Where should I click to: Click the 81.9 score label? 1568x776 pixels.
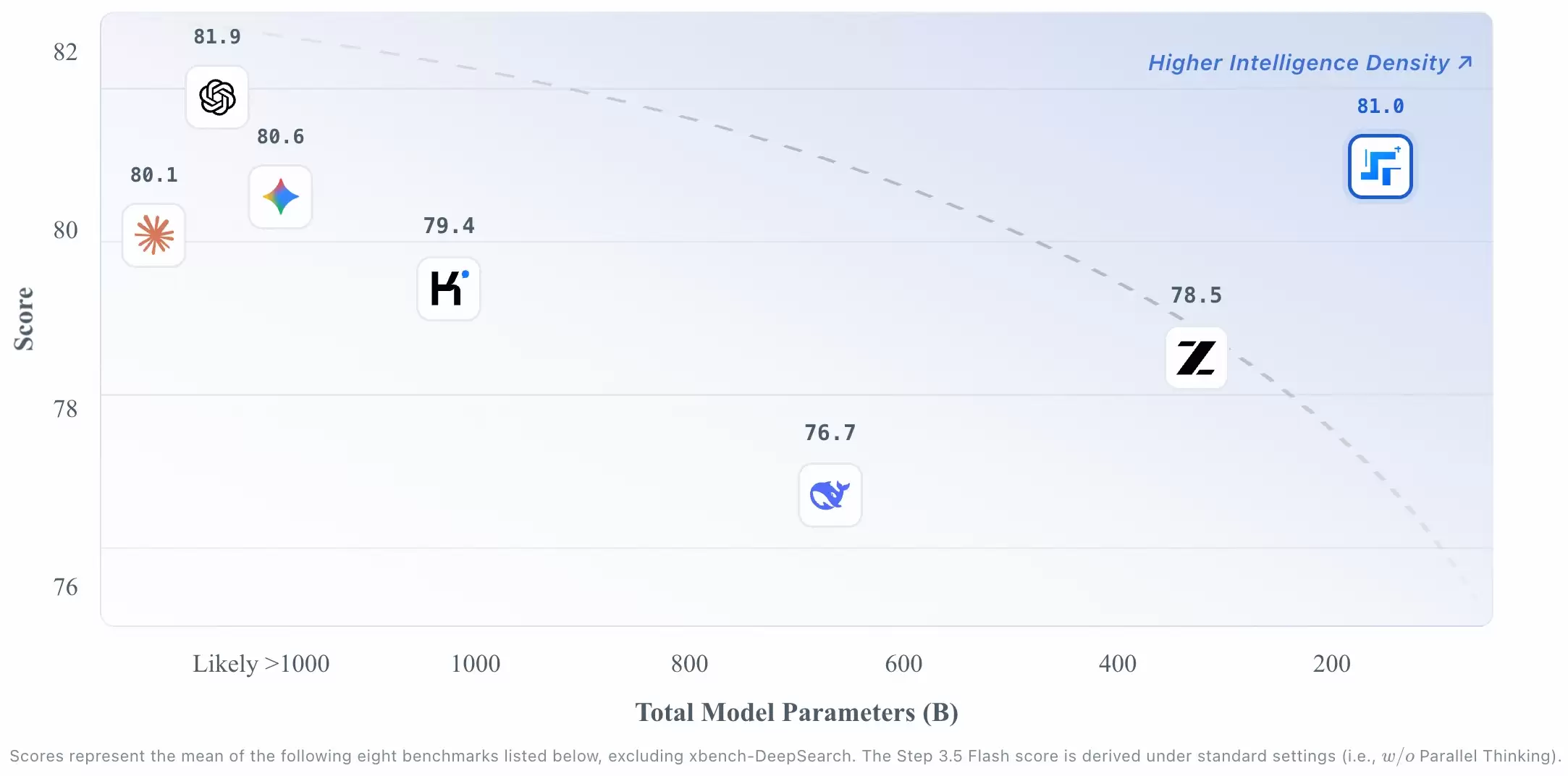217,37
